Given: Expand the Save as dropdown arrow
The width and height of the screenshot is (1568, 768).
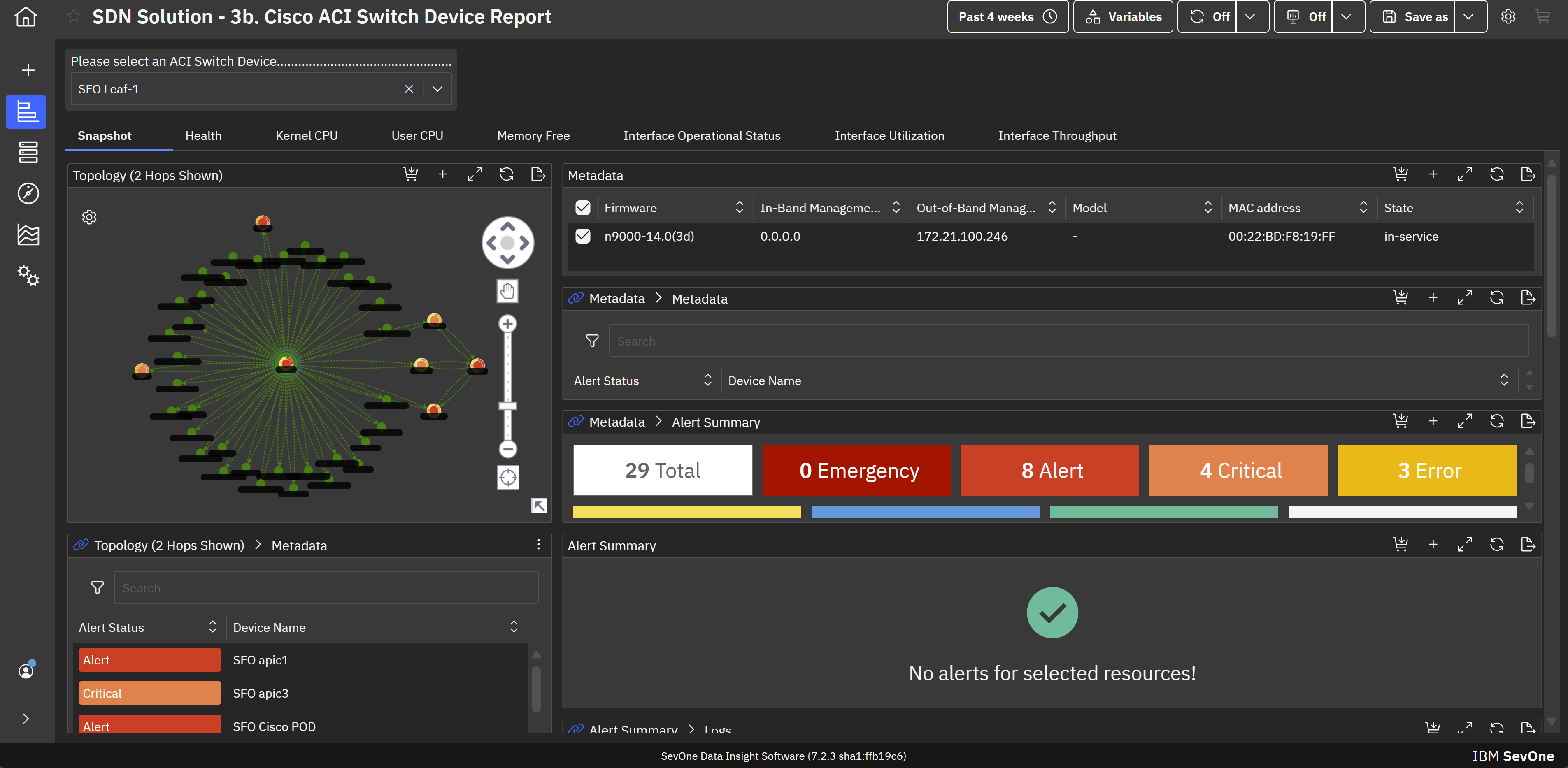Looking at the screenshot, I should point(1469,16).
